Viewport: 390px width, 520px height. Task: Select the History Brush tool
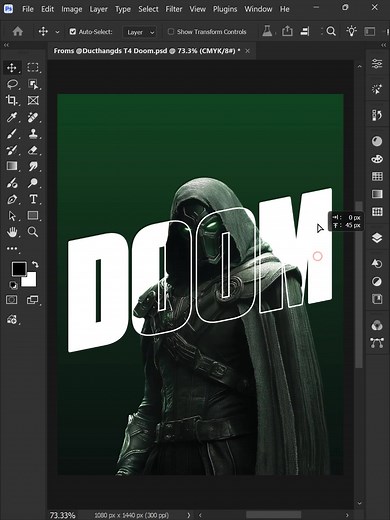coord(12,150)
